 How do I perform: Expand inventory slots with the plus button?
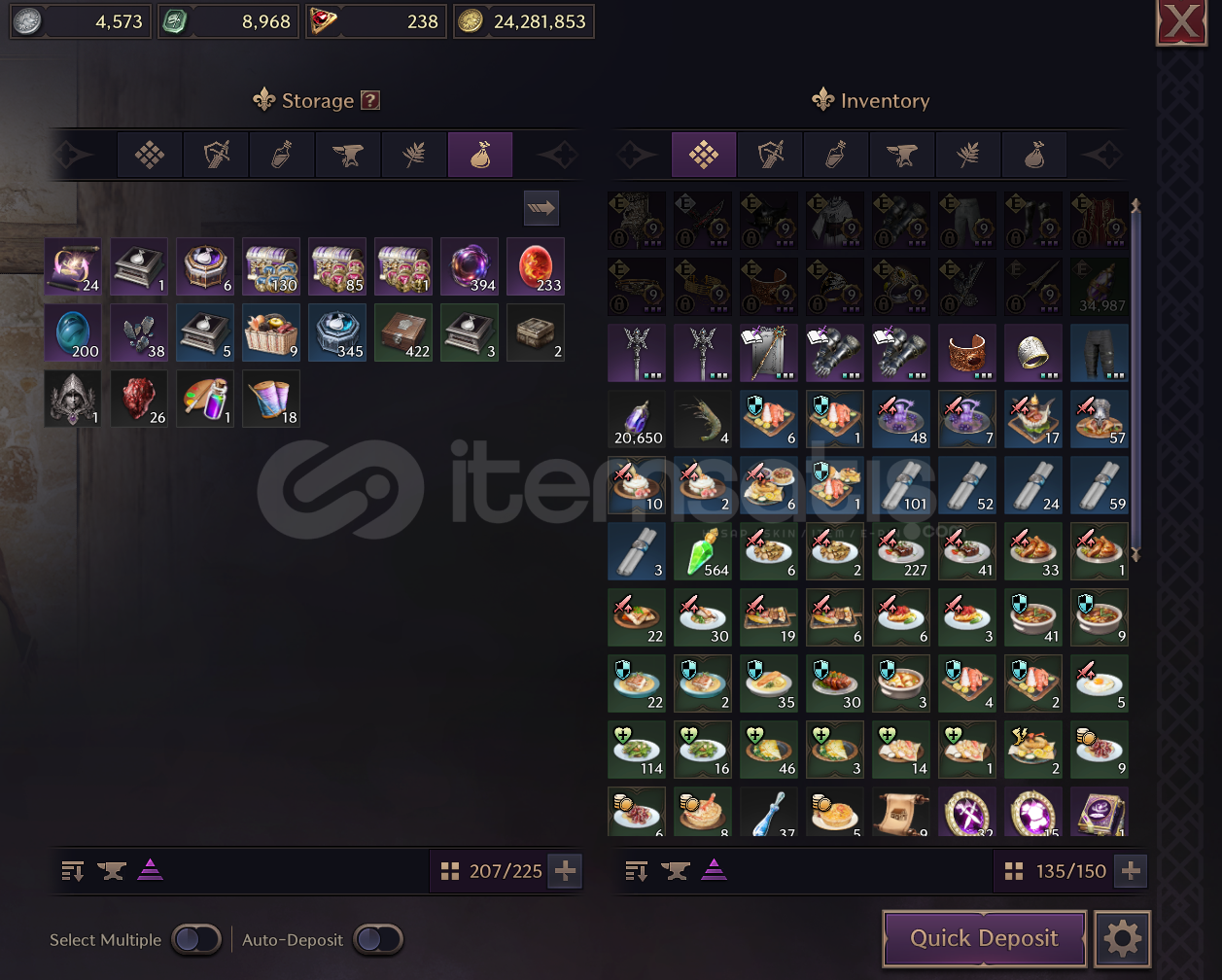point(1131,871)
